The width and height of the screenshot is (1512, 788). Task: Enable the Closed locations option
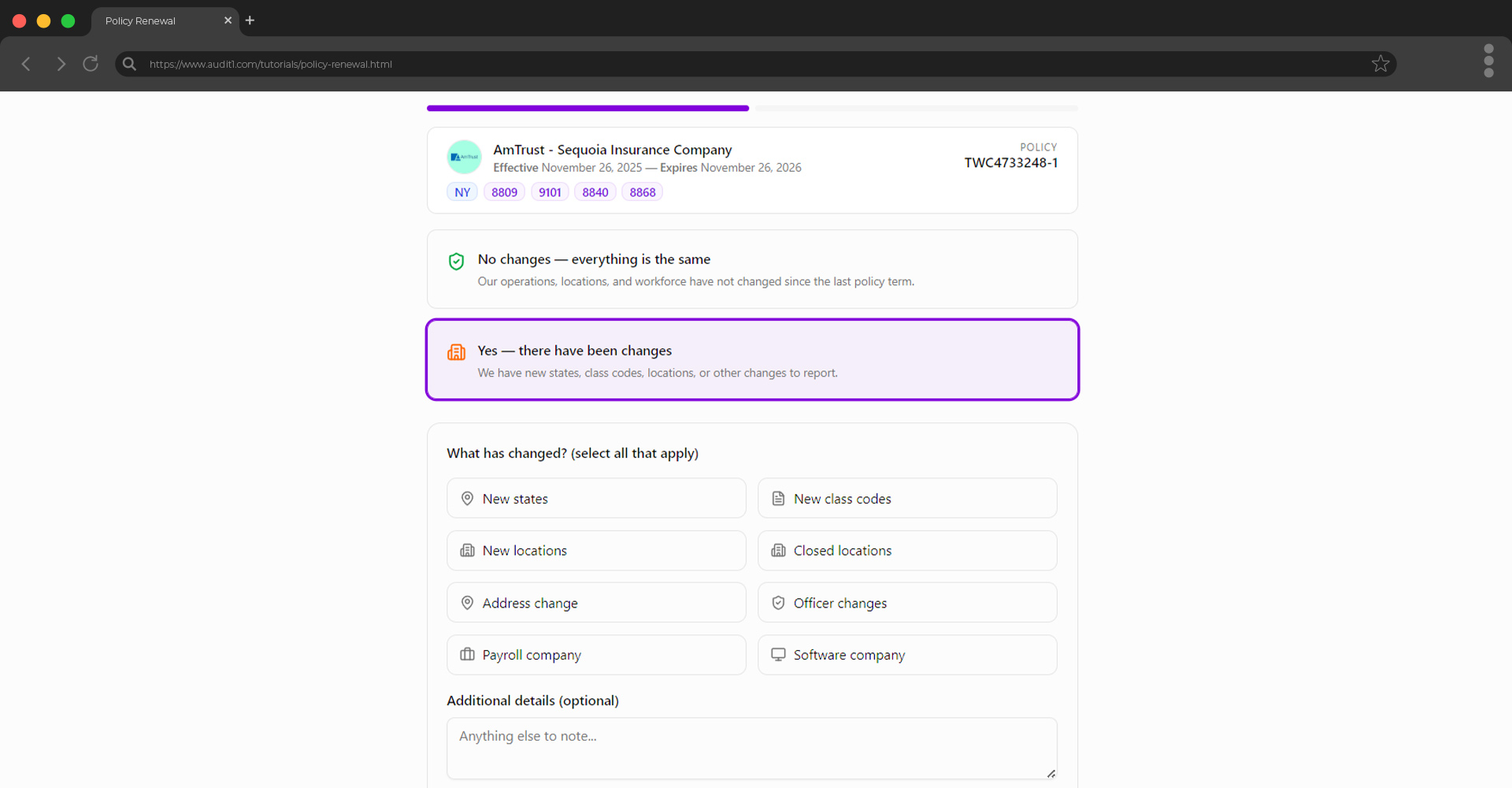906,550
